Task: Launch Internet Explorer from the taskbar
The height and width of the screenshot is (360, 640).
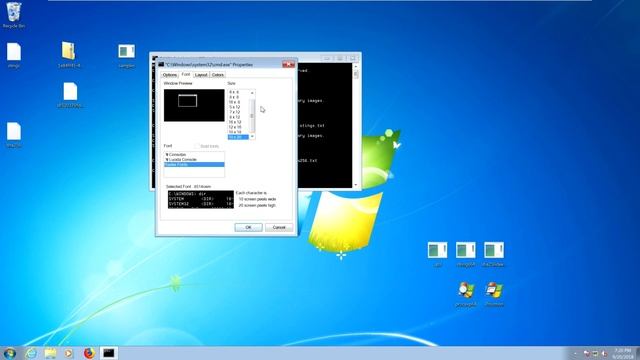Action: (31, 353)
